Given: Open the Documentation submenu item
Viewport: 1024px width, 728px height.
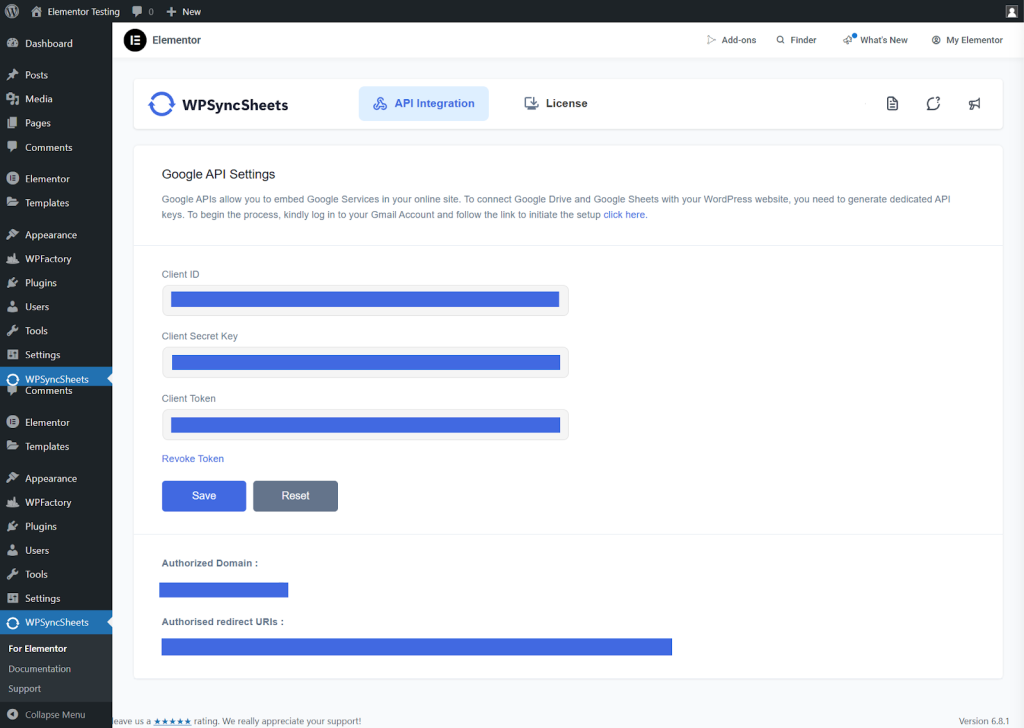Looking at the screenshot, I should point(39,669).
